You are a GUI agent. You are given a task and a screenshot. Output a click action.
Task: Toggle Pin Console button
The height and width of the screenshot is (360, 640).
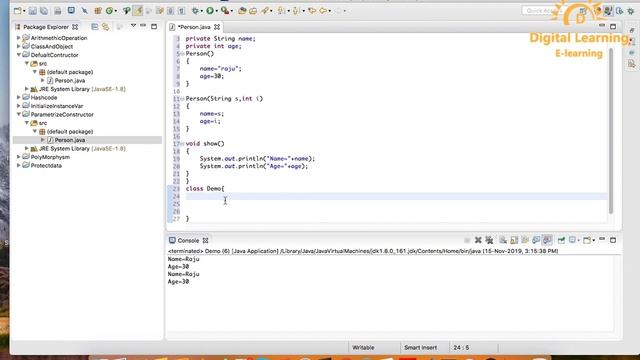click(x=561, y=240)
